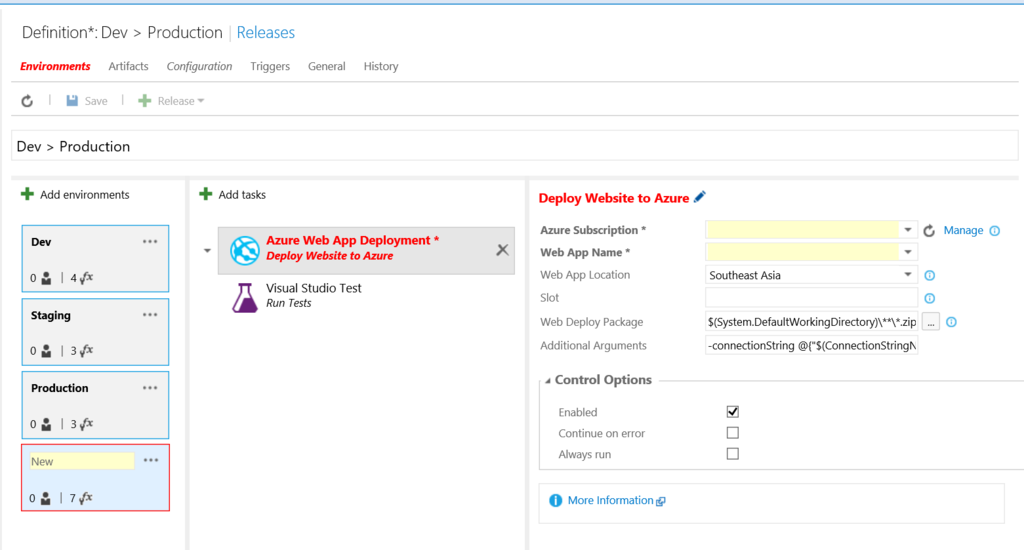
Task: Open the Triggers tab
Action: click(270, 66)
